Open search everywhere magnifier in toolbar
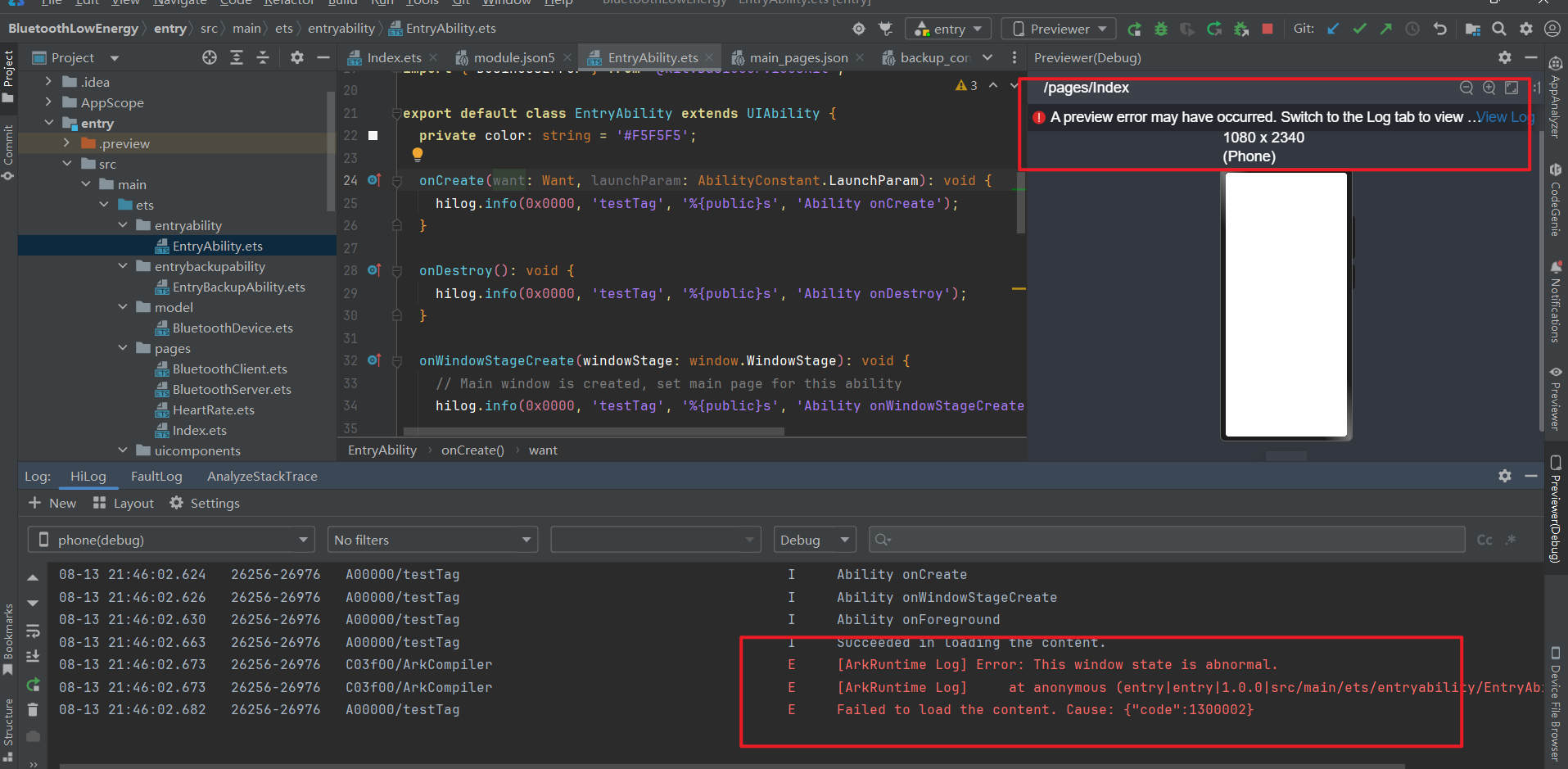The height and width of the screenshot is (769, 1568). [1499, 29]
